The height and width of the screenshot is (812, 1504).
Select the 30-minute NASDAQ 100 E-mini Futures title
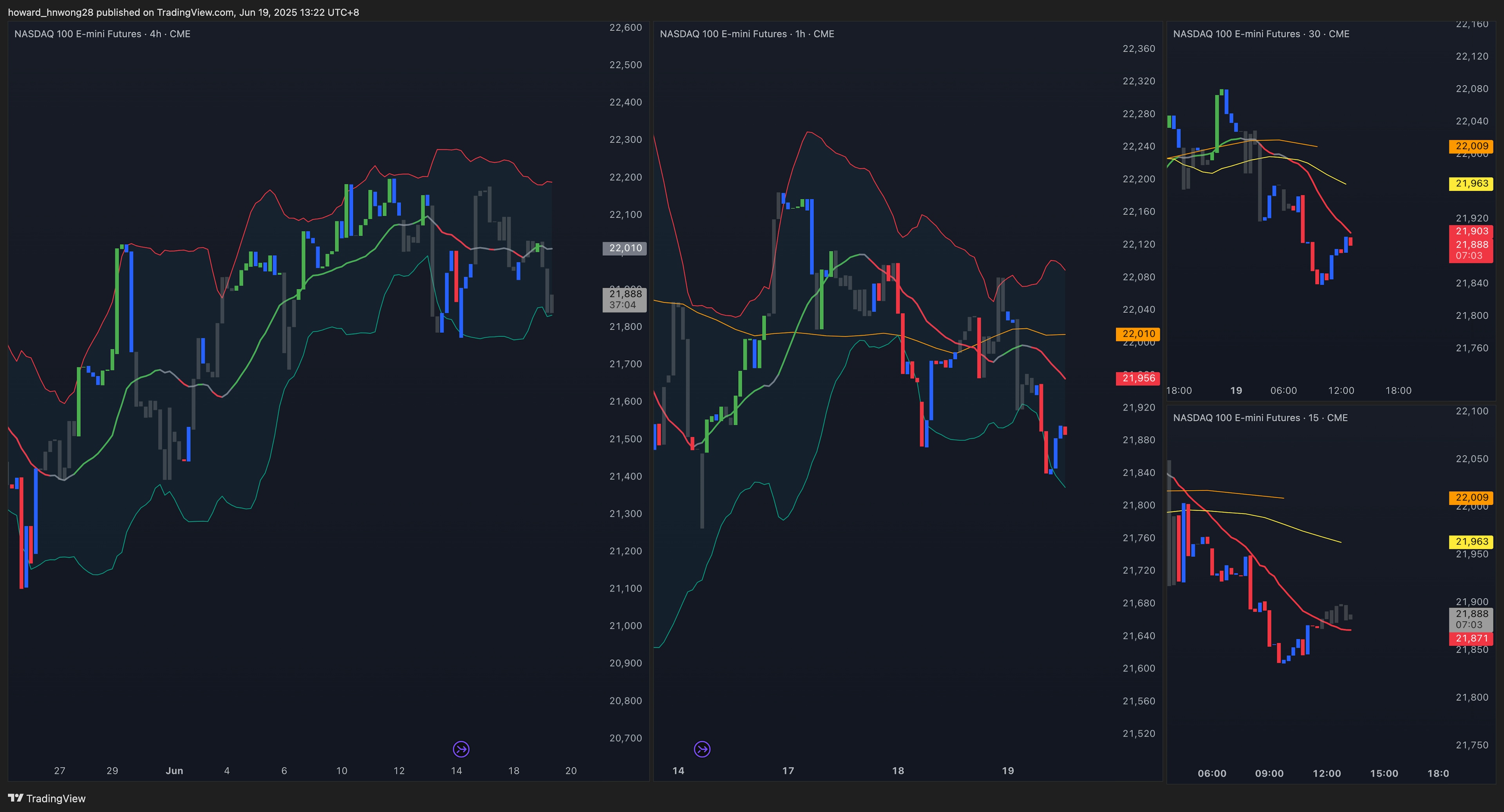(x=1261, y=34)
